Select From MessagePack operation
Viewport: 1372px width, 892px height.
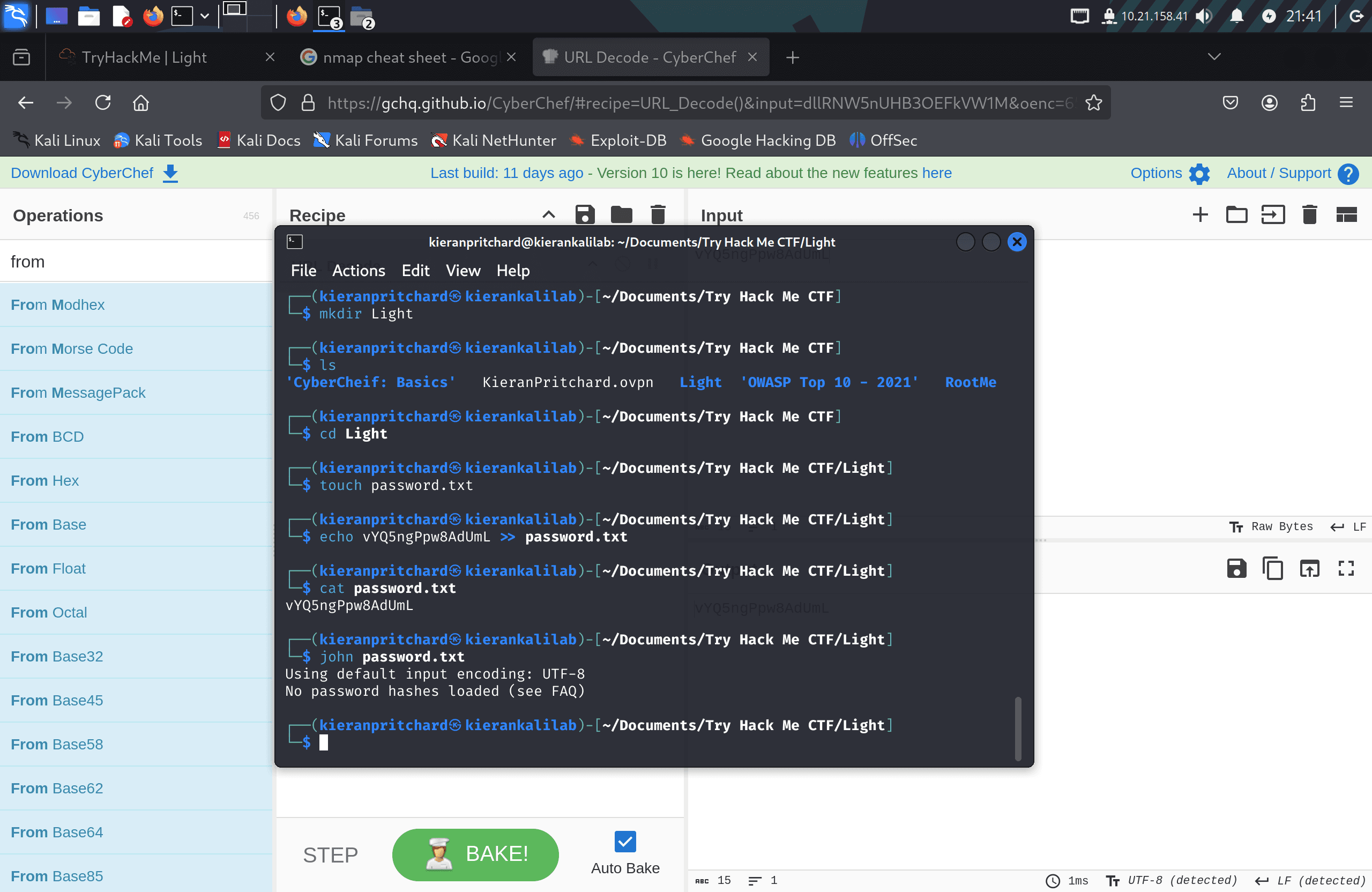(x=136, y=392)
